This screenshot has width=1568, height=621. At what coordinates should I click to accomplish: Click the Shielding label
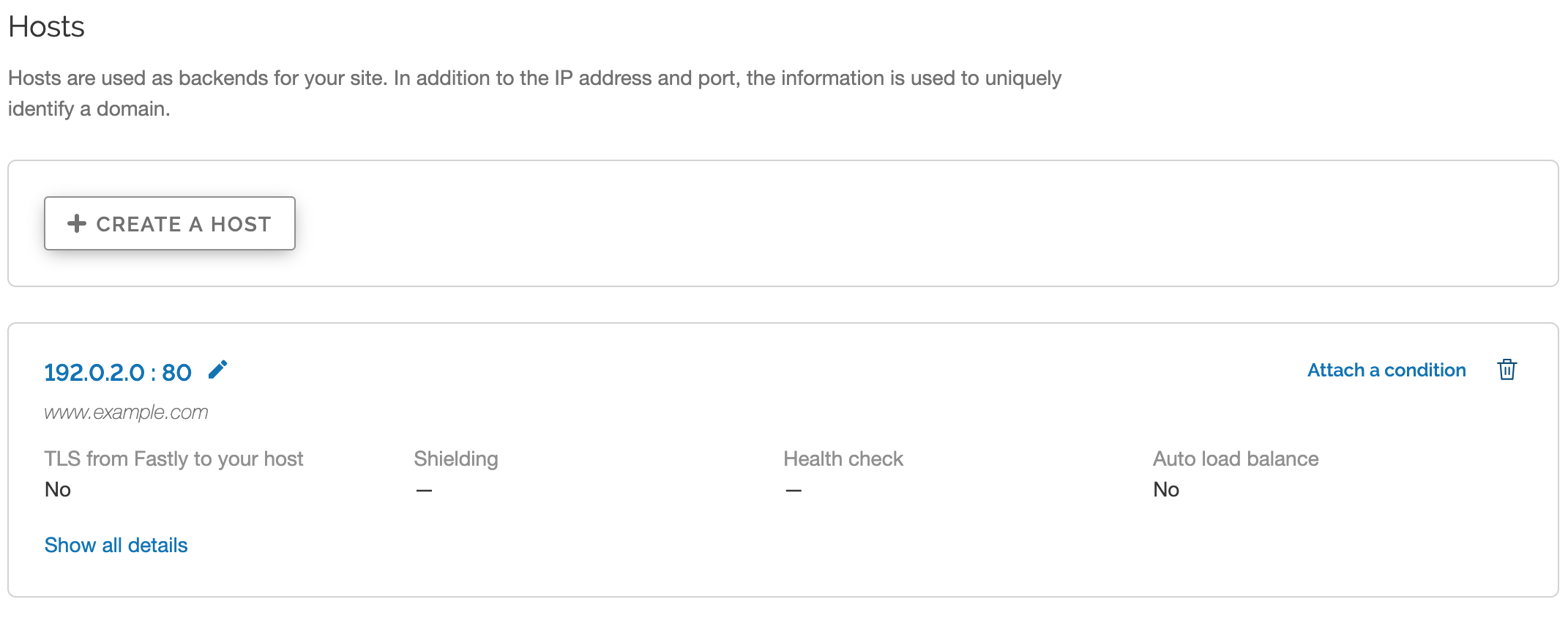[455, 458]
